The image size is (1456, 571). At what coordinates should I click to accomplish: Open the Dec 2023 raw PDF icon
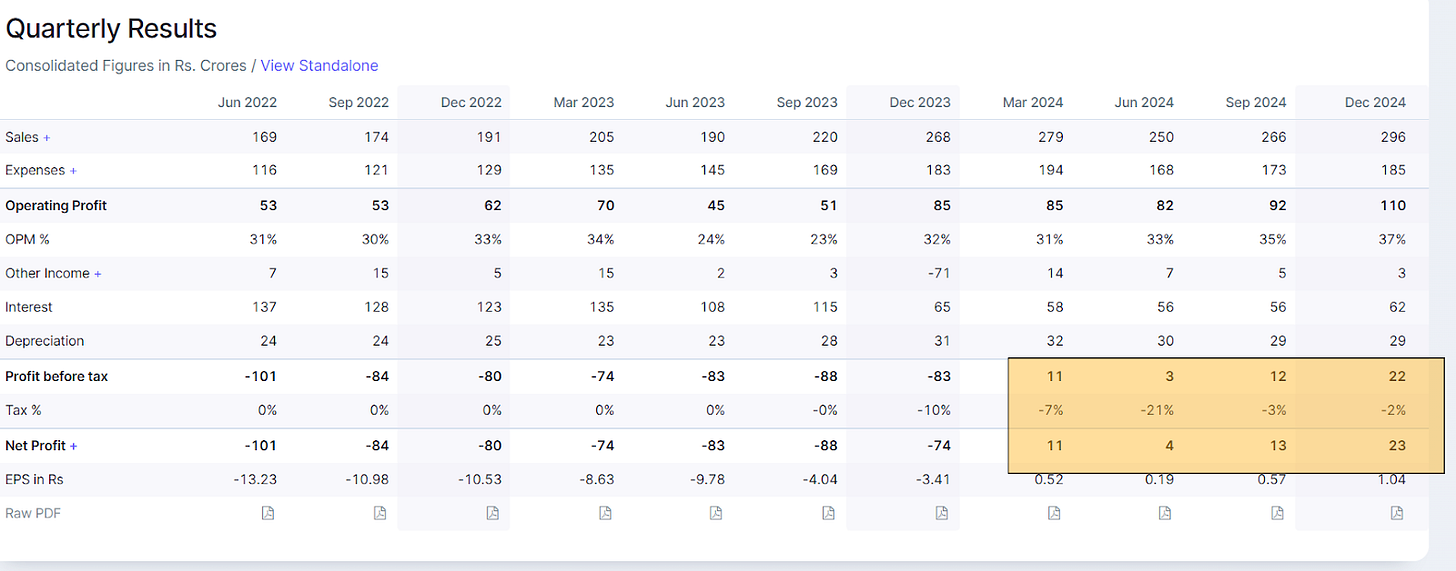tap(942, 513)
